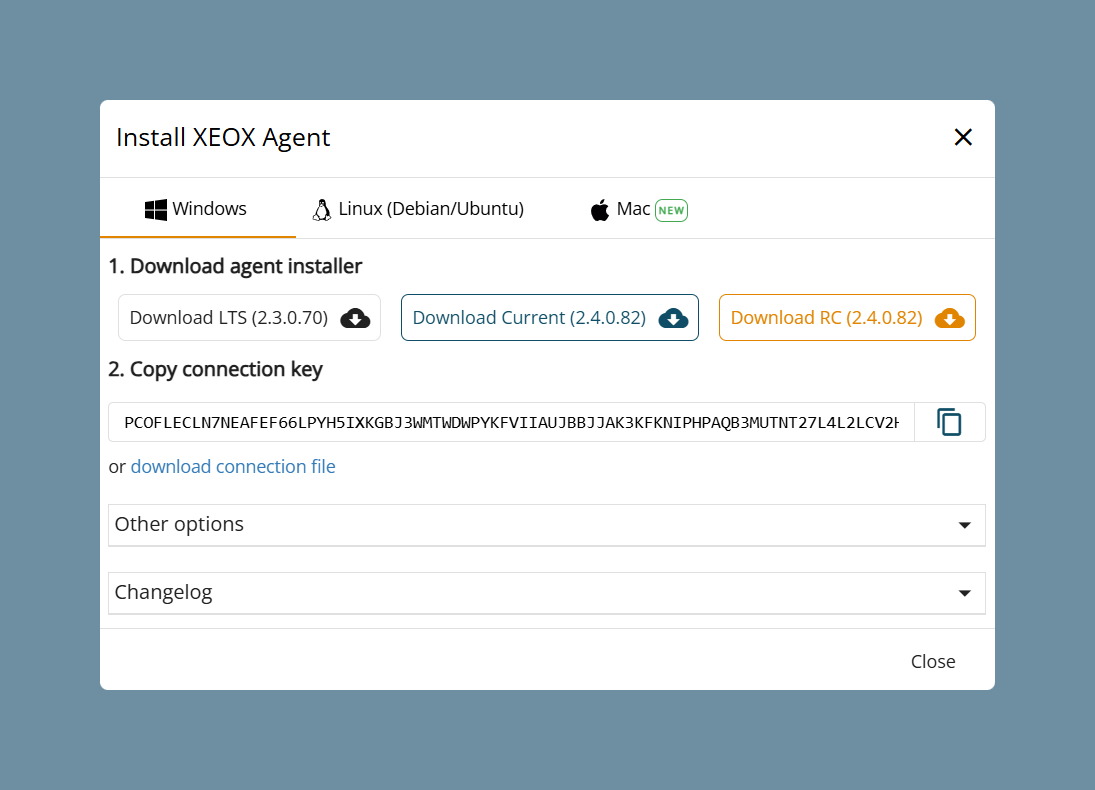The image size is (1095, 790).
Task: Switch to the Windows tab
Action: (x=198, y=209)
